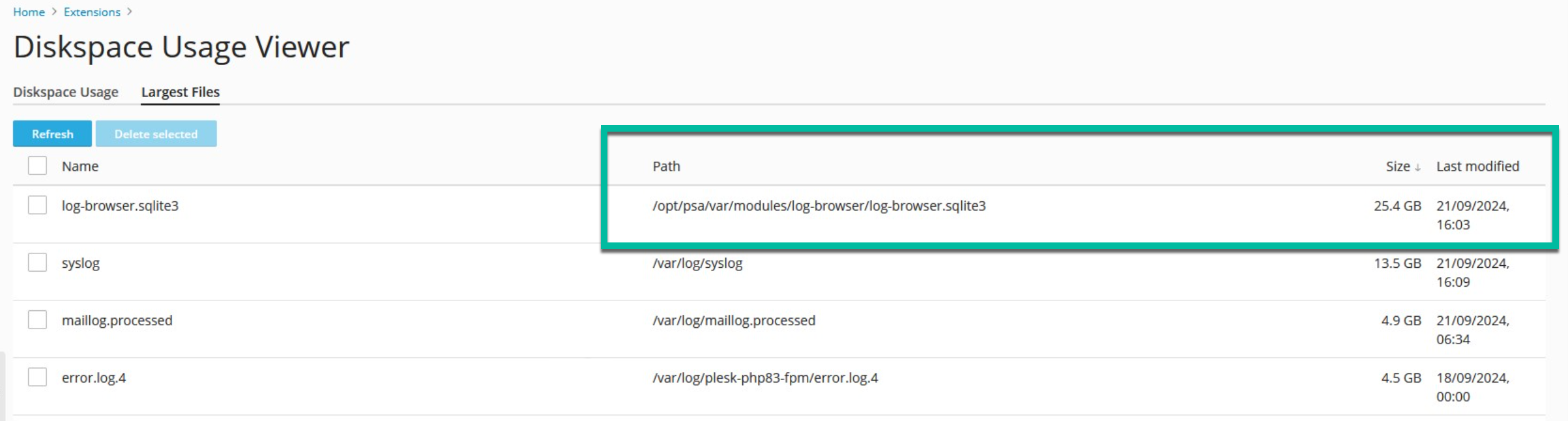The width and height of the screenshot is (1568, 421).
Task: Open the Extensions breadcrumb link
Action: point(92,12)
